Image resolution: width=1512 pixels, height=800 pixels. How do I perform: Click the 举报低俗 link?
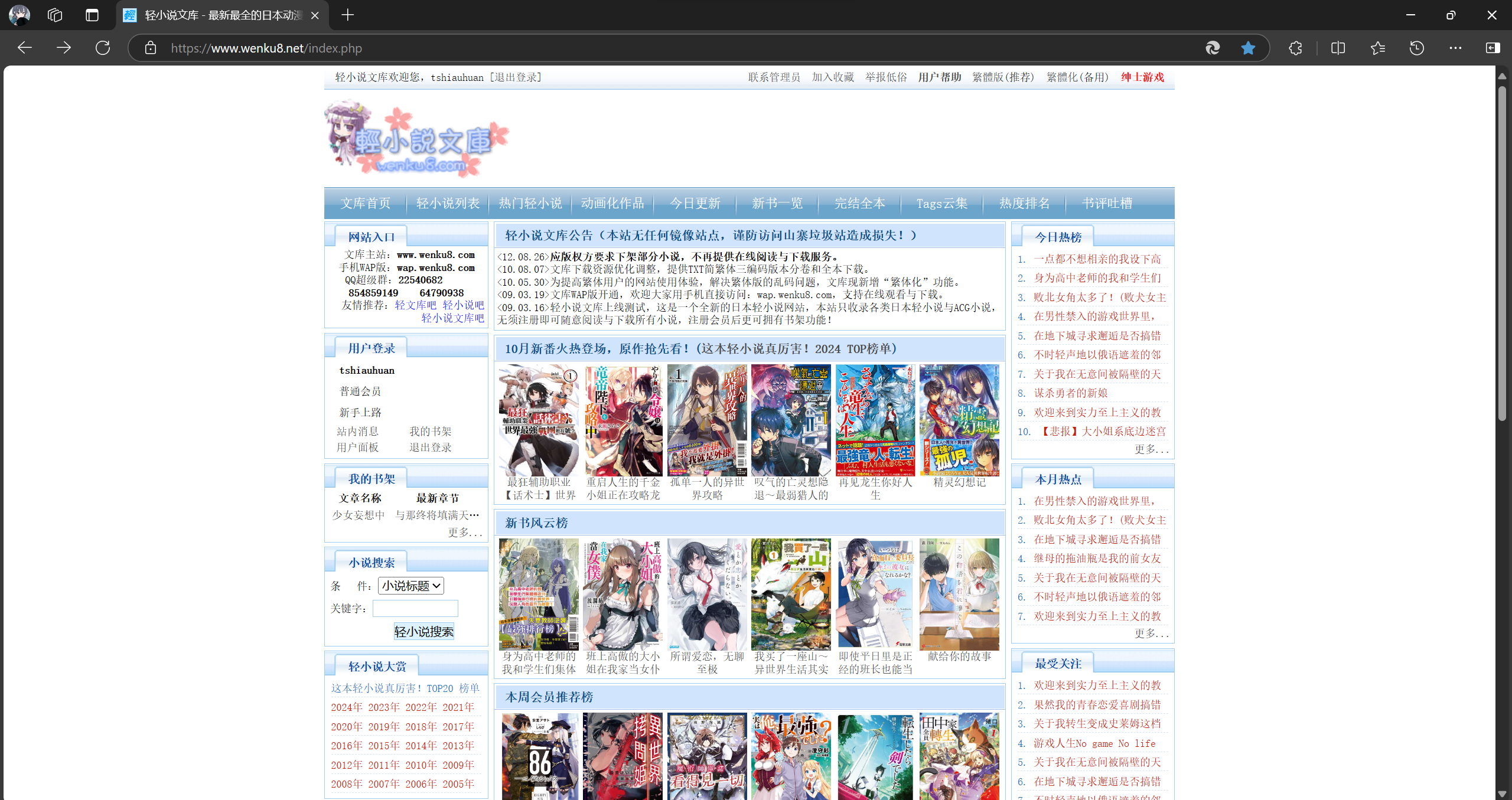(x=886, y=77)
